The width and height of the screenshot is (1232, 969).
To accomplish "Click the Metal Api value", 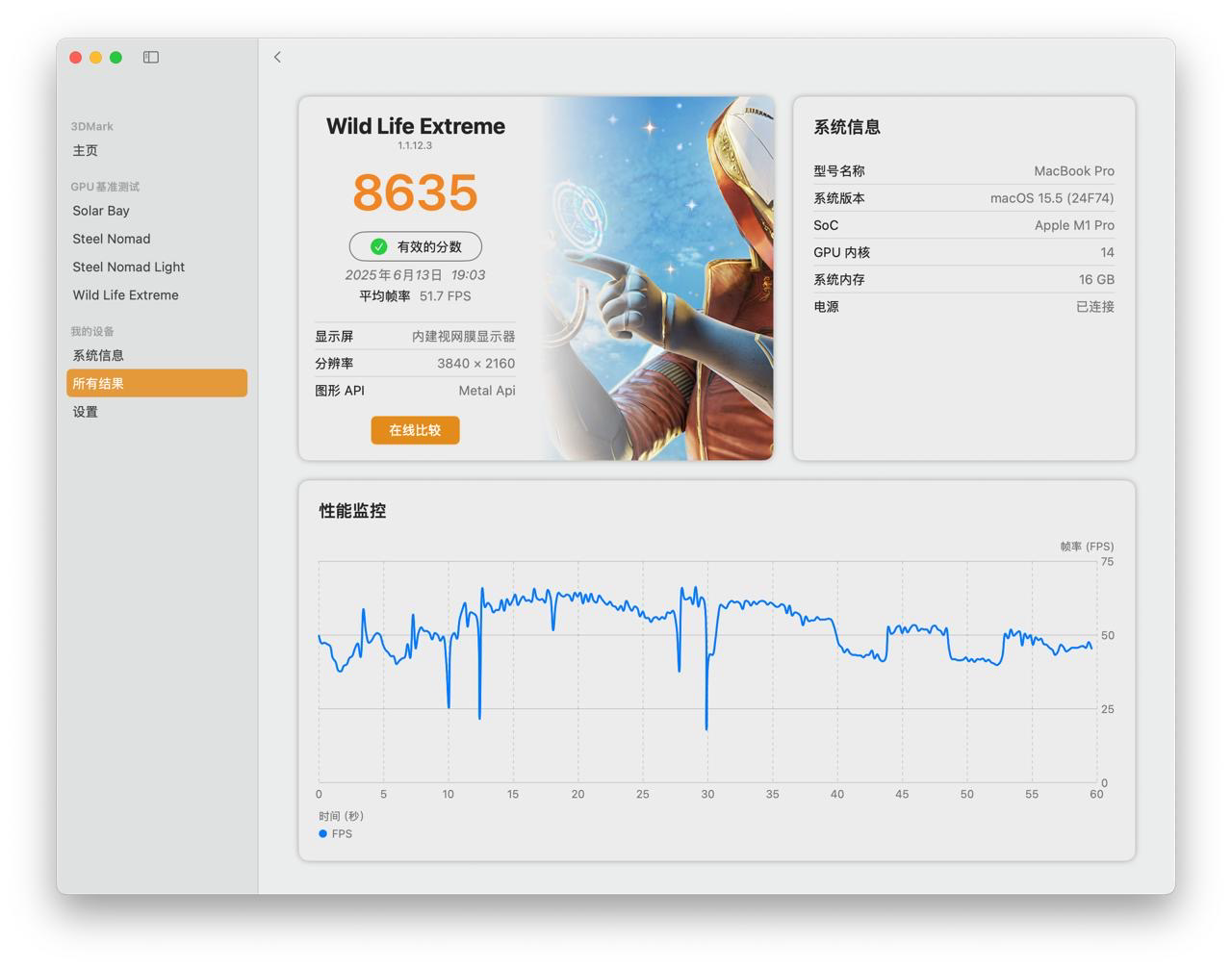I will point(487,391).
